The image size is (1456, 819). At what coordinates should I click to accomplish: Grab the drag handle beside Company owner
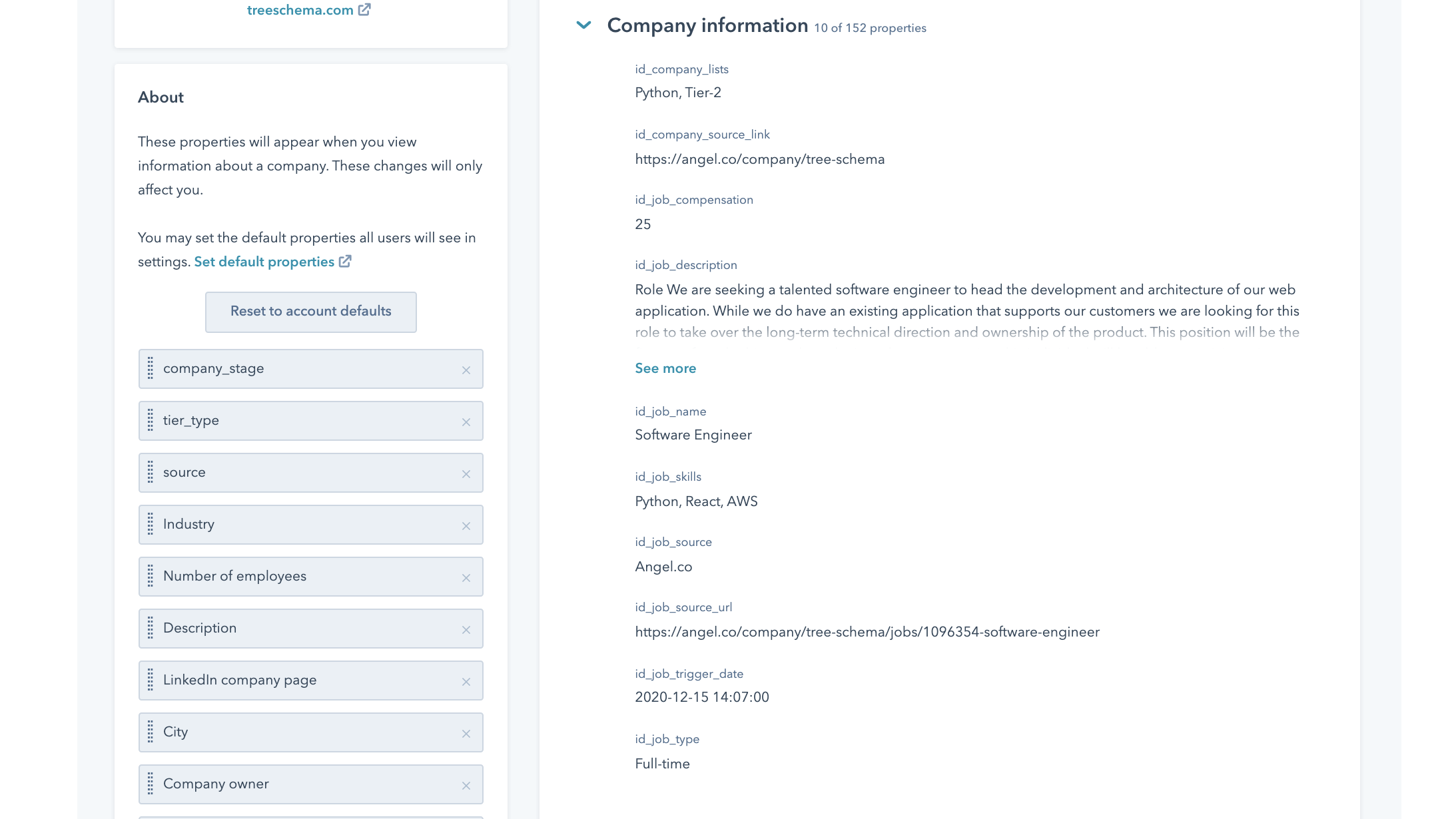[x=150, y=784]
